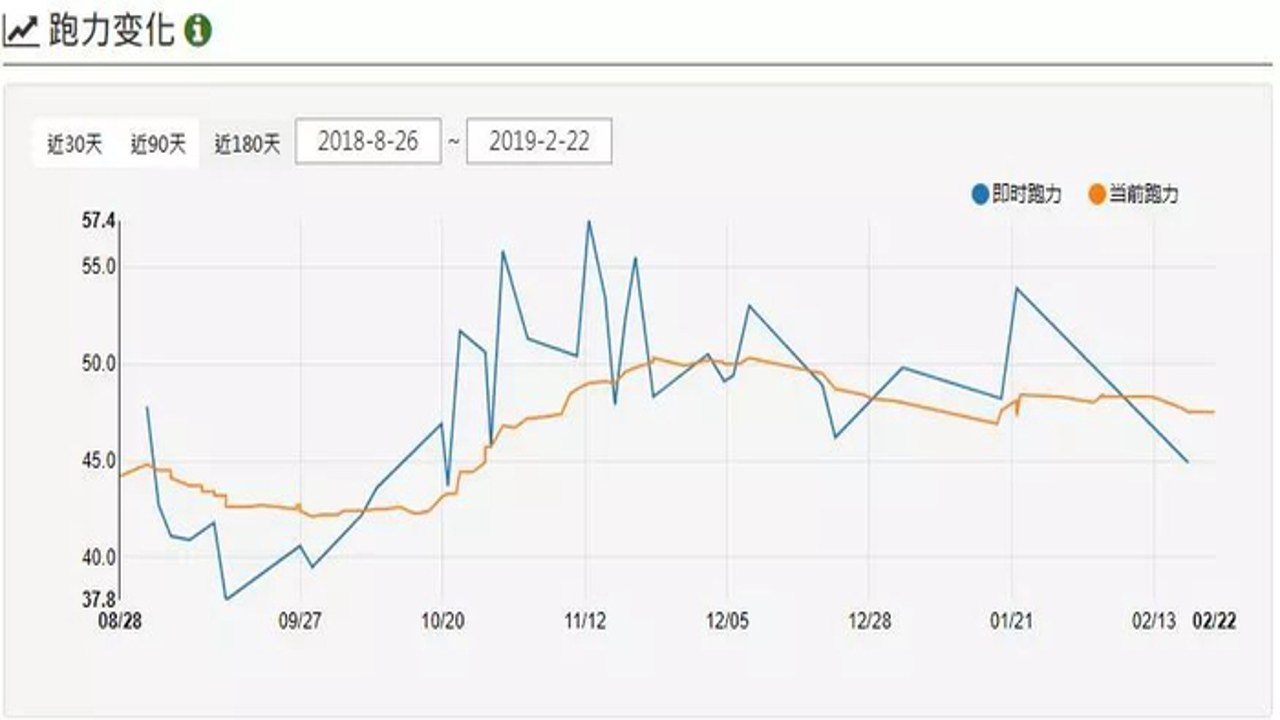Click the 57.4 y-axis maximum label

coord(98,221)
